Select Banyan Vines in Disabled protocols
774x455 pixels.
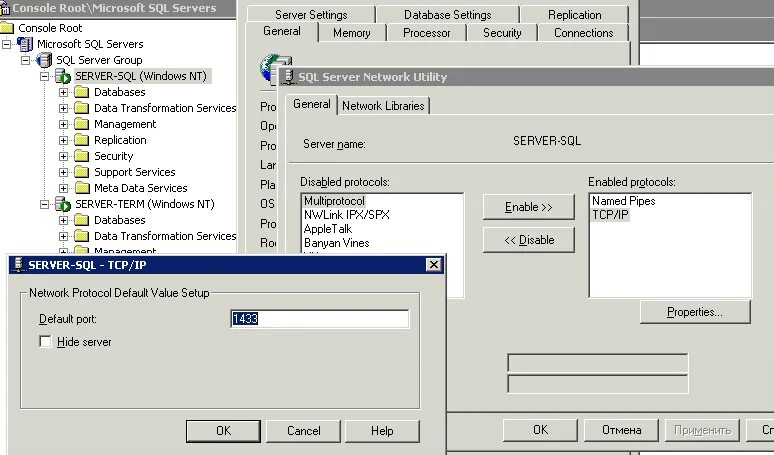point(336,243)
